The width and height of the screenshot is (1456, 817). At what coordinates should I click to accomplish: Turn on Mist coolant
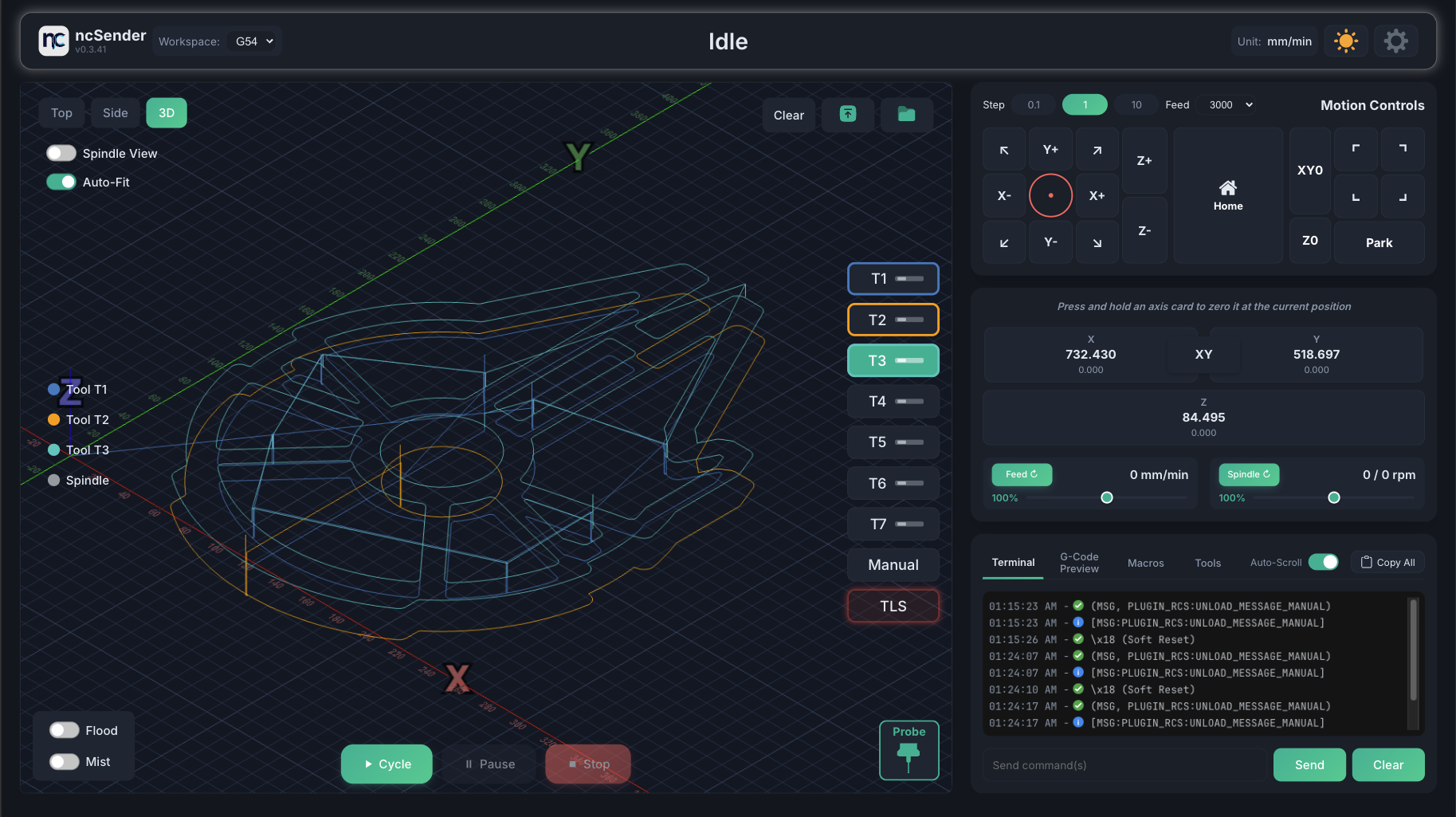[x=65, y=761]
